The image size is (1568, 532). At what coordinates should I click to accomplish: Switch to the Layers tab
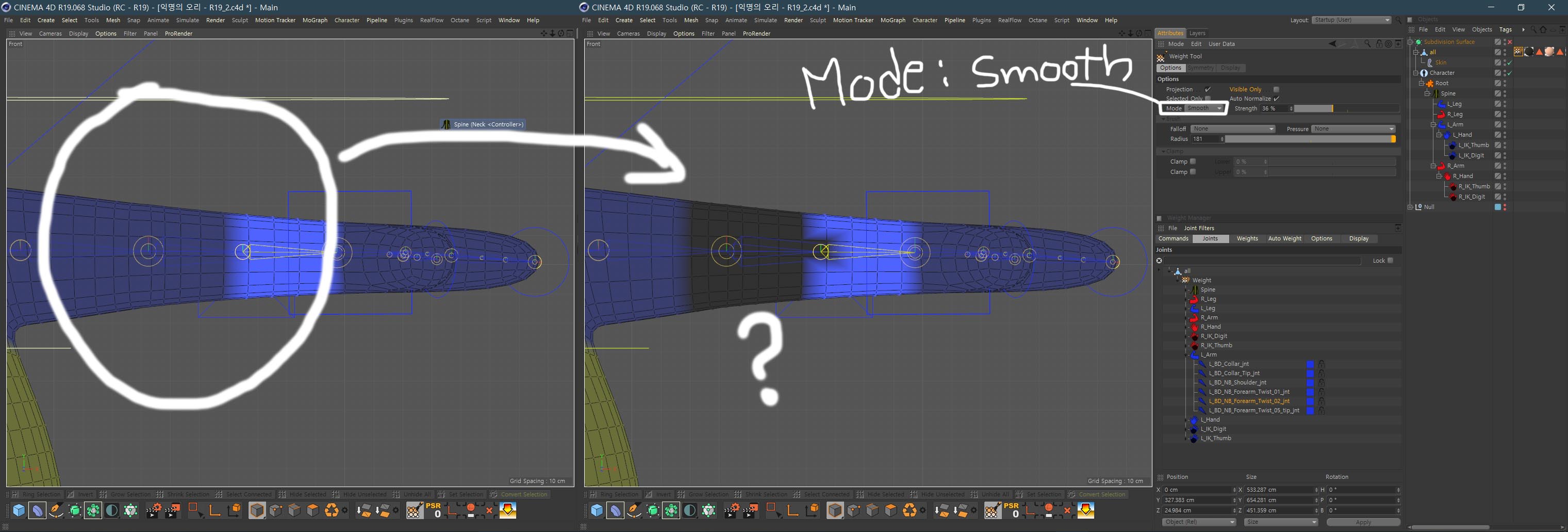pos(1197,34)
